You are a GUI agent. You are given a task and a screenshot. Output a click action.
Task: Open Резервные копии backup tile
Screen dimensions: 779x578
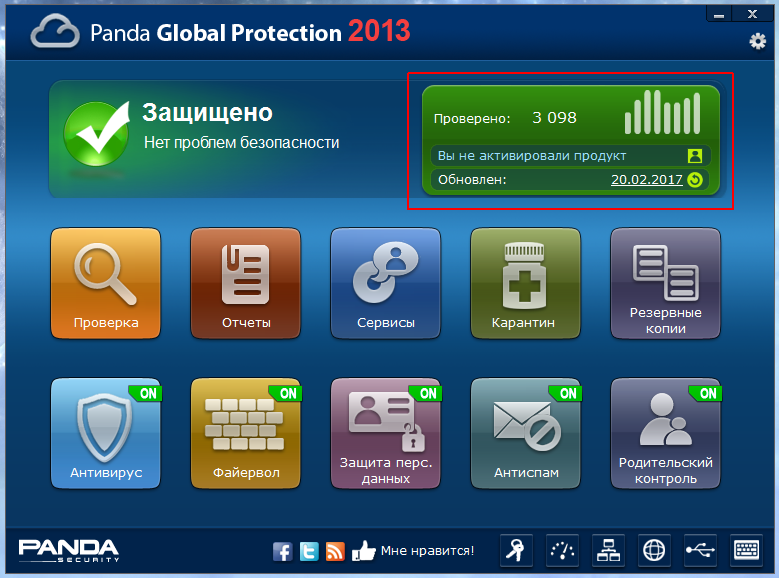click(x=665, y=283)
